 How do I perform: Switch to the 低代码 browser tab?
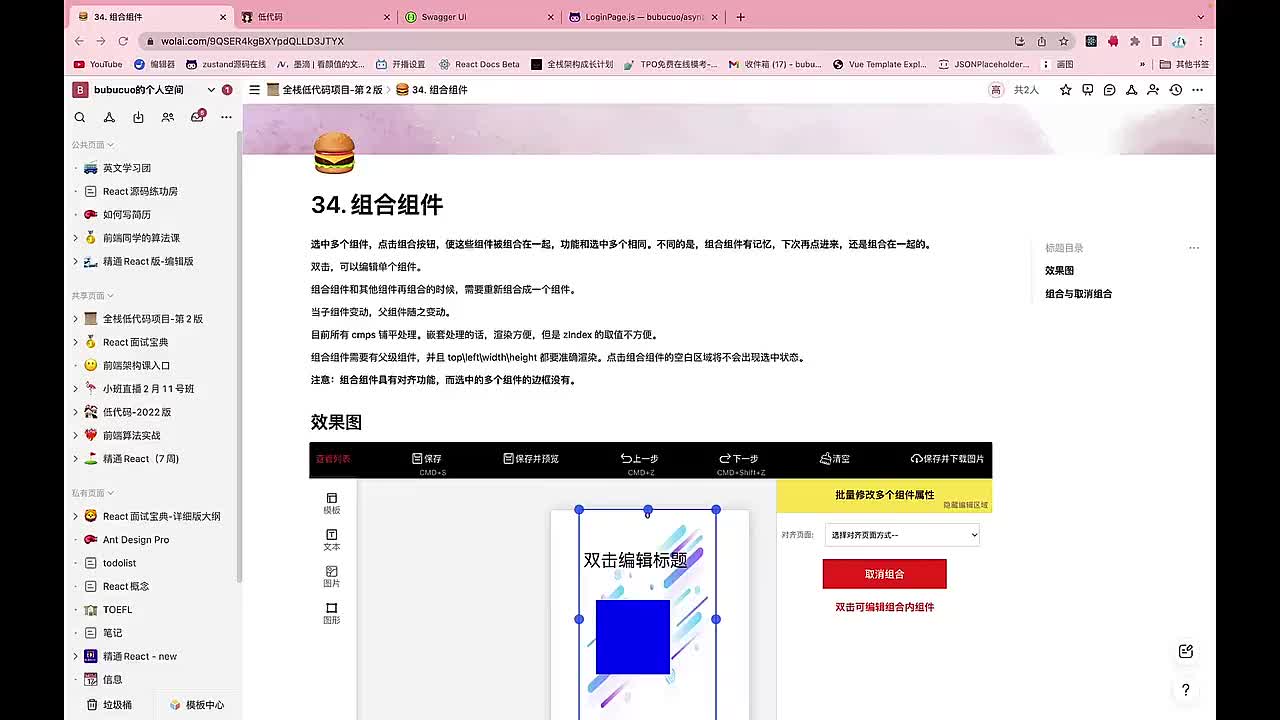coord(315,17)
